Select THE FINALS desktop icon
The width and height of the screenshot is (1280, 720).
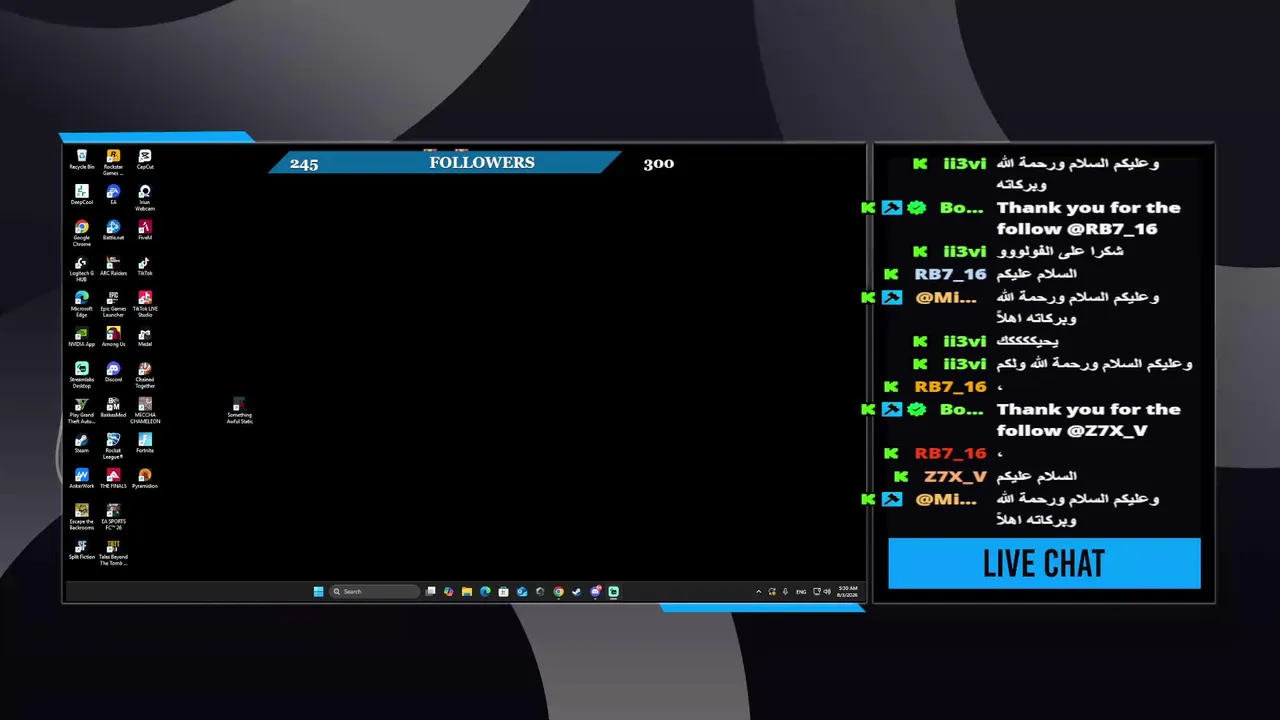click(113, 478)
